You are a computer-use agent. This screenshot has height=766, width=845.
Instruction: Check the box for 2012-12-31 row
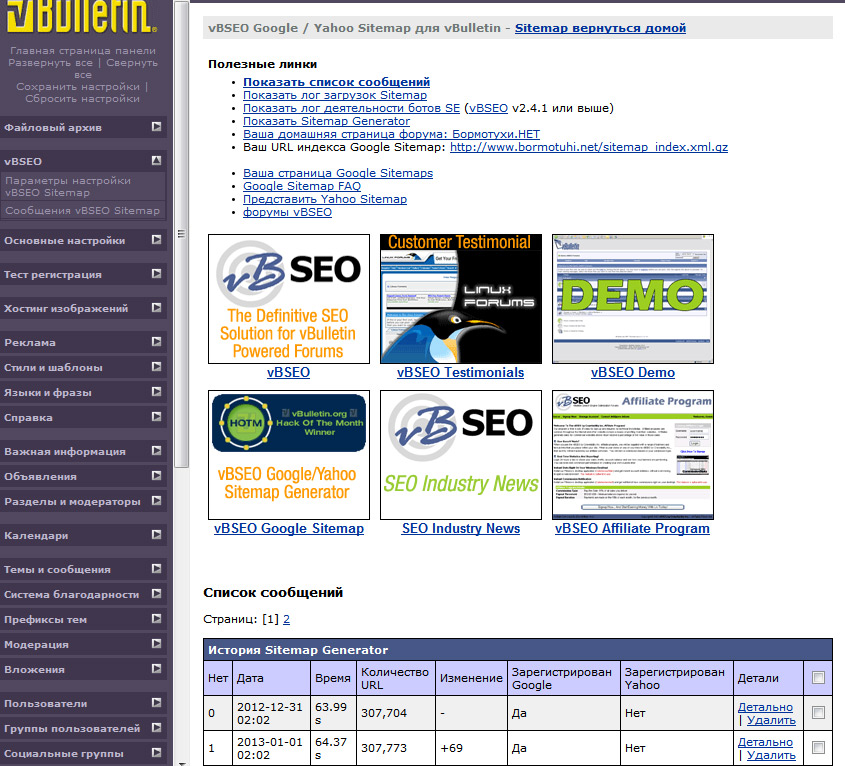(x=818, y=713)
